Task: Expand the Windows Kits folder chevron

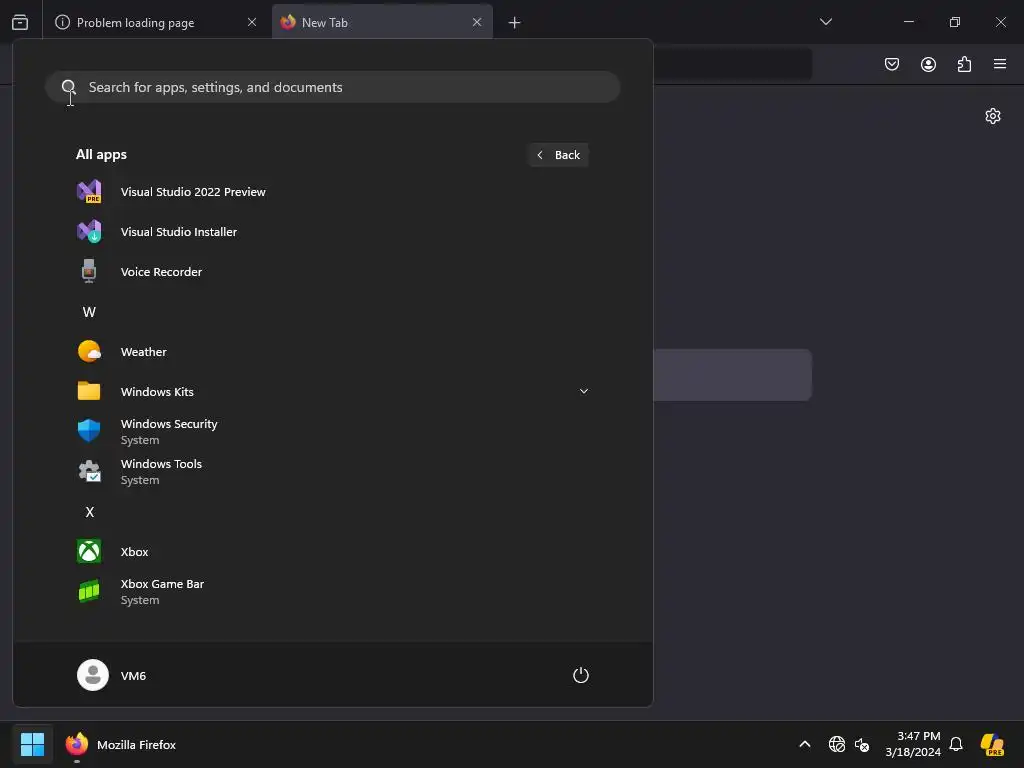Action: point(584,391)
